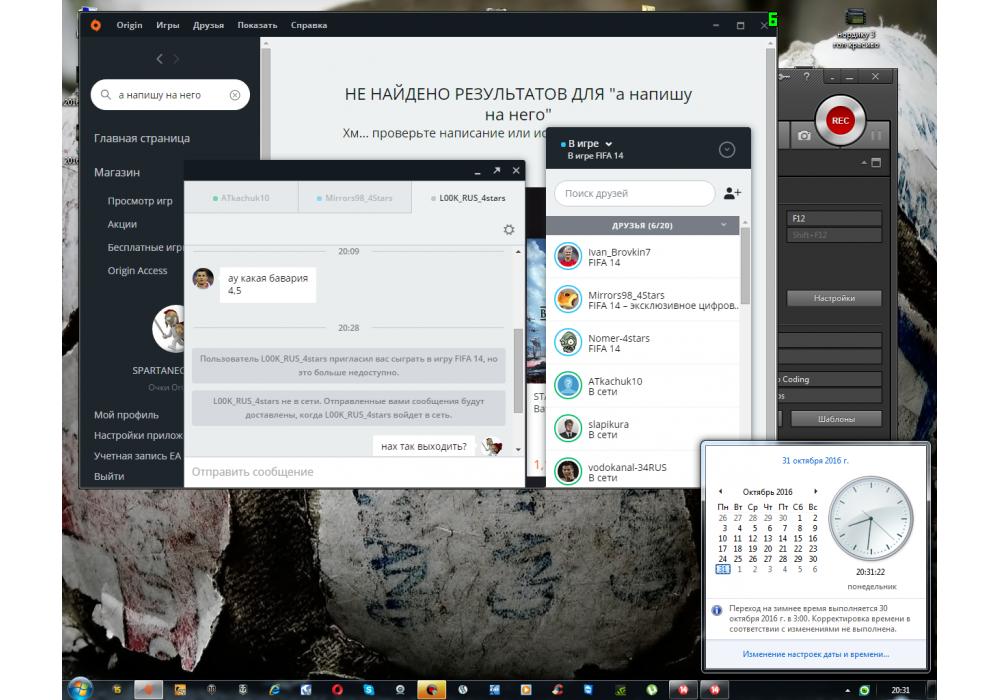The height and width of the screenshot is (700, 1000).
Task: Collapse the ДРУЗЬЯ (6/20) friends group
Action: pos(723,226)
